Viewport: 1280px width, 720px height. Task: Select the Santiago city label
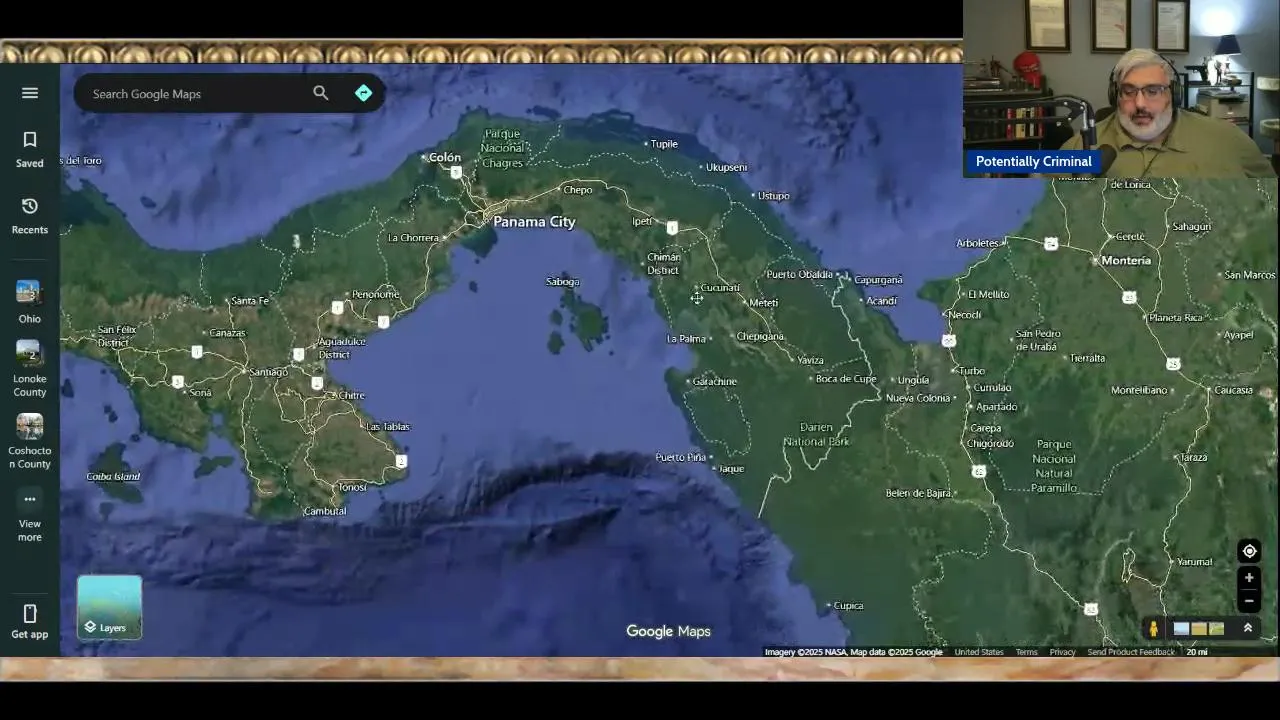point(268,372)
